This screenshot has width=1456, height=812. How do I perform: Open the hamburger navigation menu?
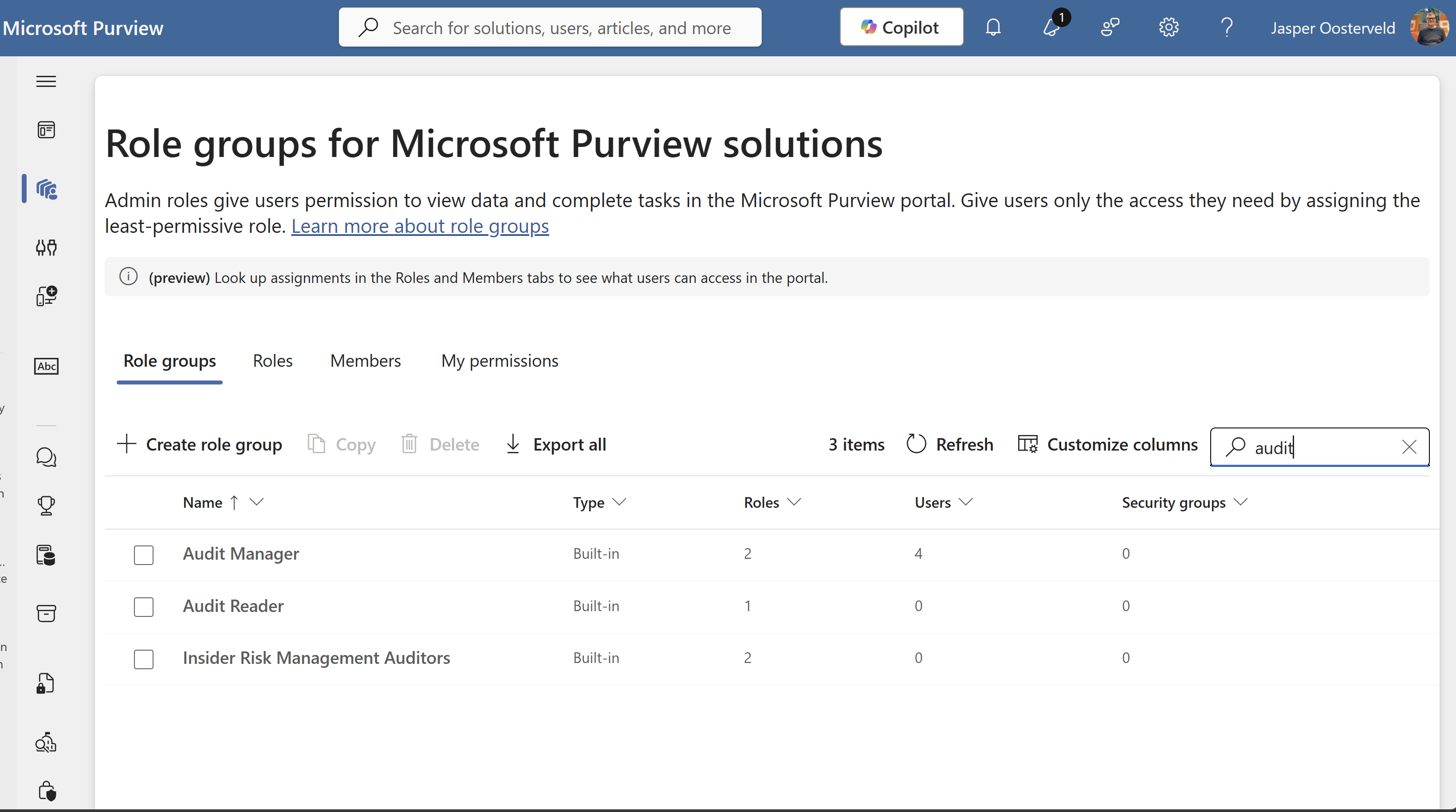[46, 81]
